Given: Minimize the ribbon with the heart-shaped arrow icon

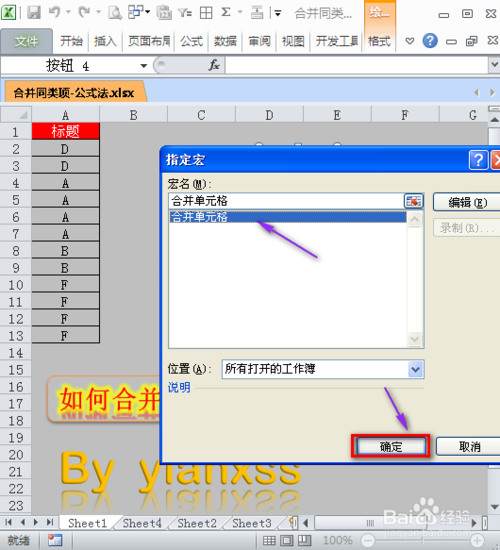Looking at the screenshot, I should tap(409, 41).
